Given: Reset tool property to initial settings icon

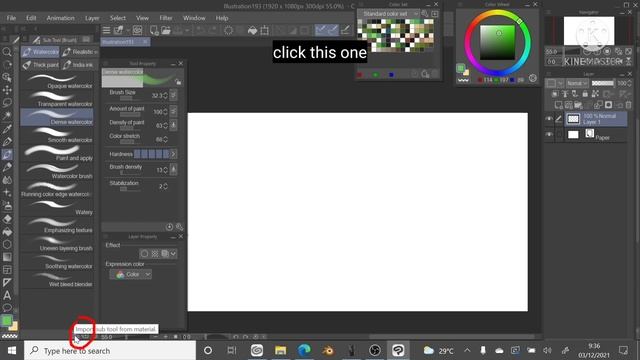Looking at the screenshot, I should click(x=169, y=227).
